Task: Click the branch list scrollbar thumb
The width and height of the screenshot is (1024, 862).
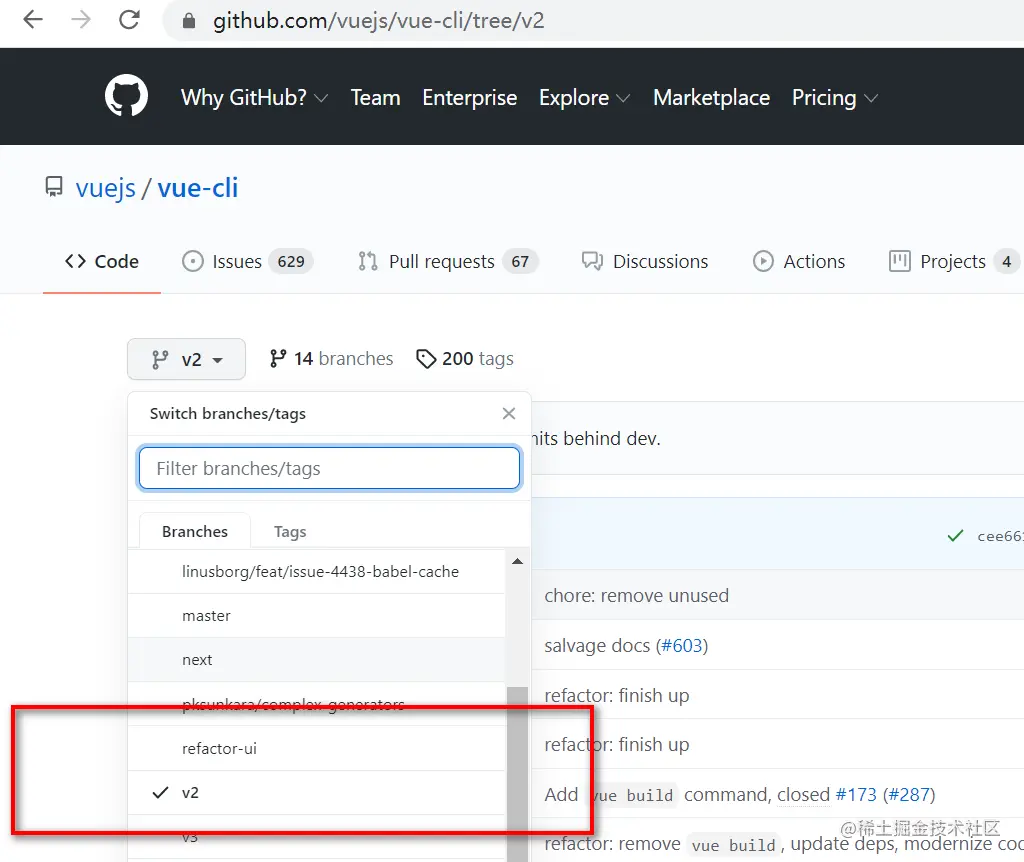Action: tap(517, 774)
